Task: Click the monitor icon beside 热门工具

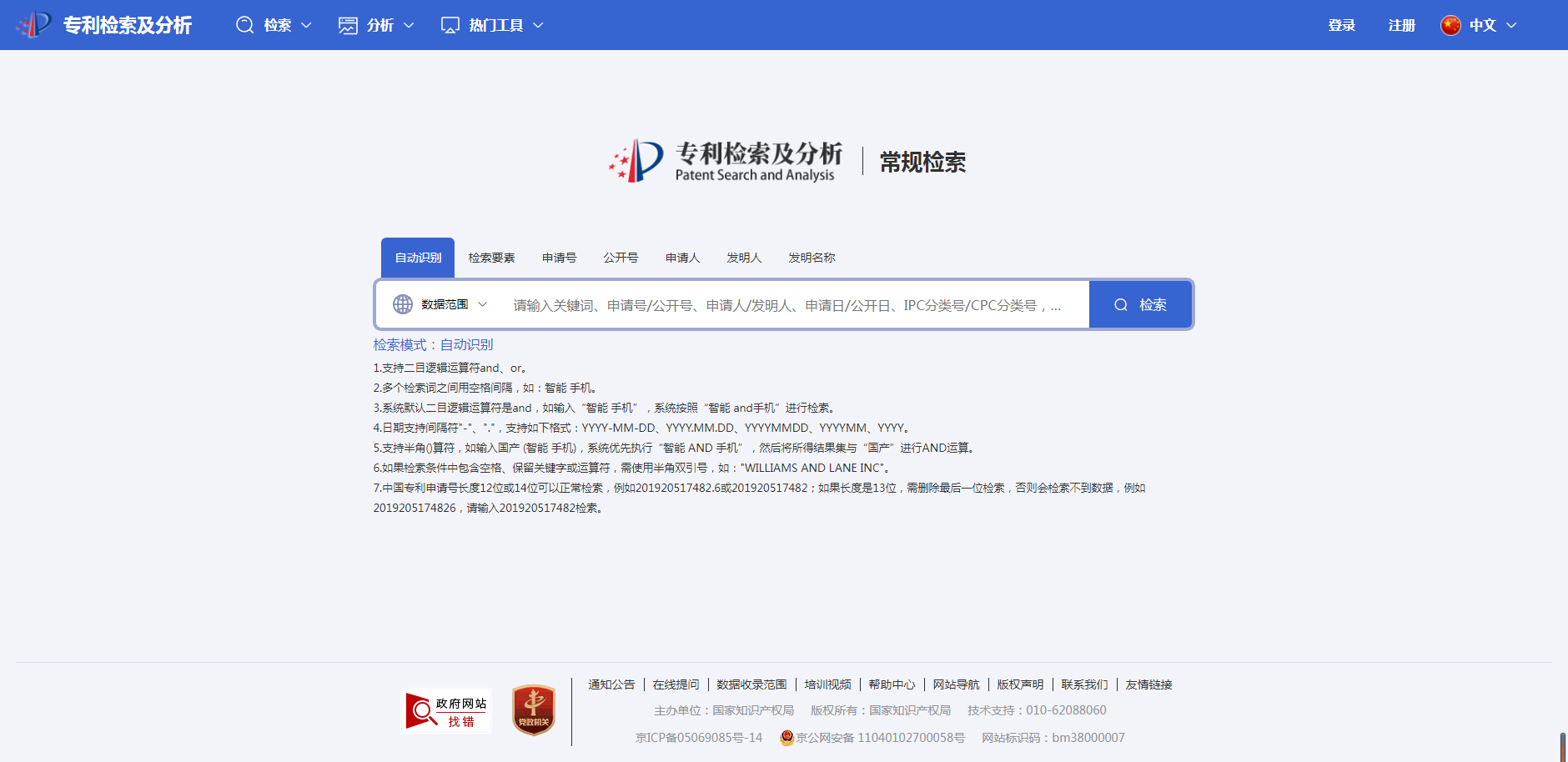Action: click(x=450, y=25)
